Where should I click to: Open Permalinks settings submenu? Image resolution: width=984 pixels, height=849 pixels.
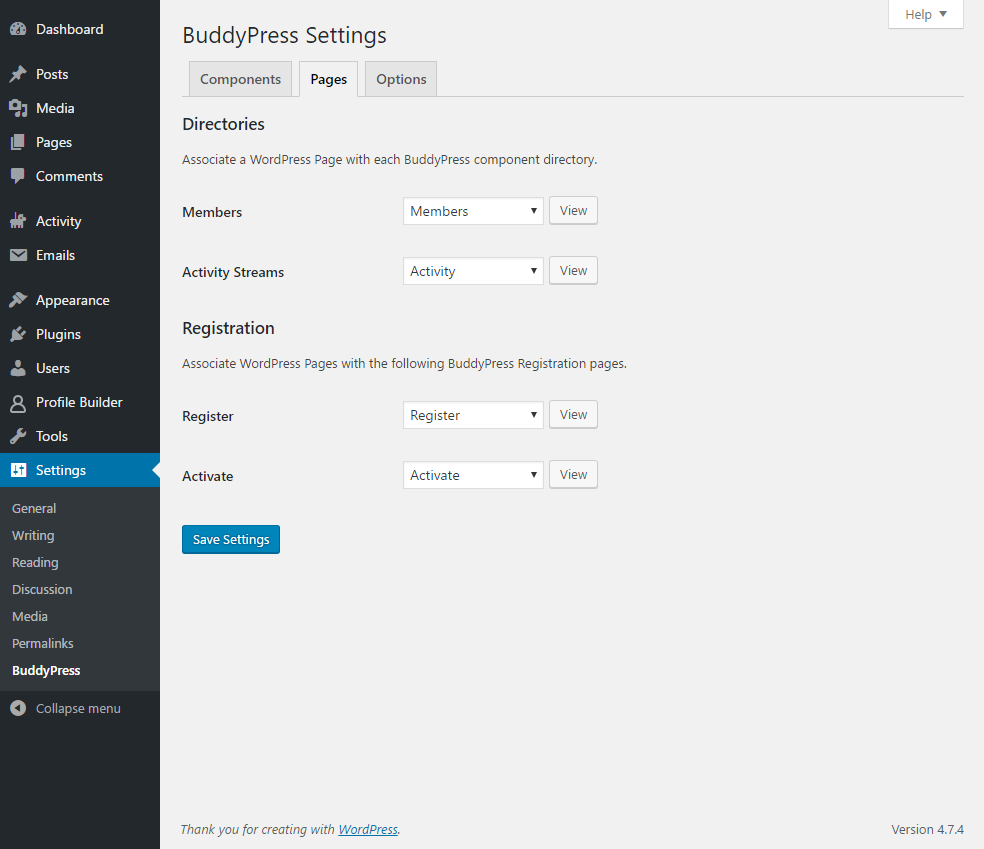(43, 643)
